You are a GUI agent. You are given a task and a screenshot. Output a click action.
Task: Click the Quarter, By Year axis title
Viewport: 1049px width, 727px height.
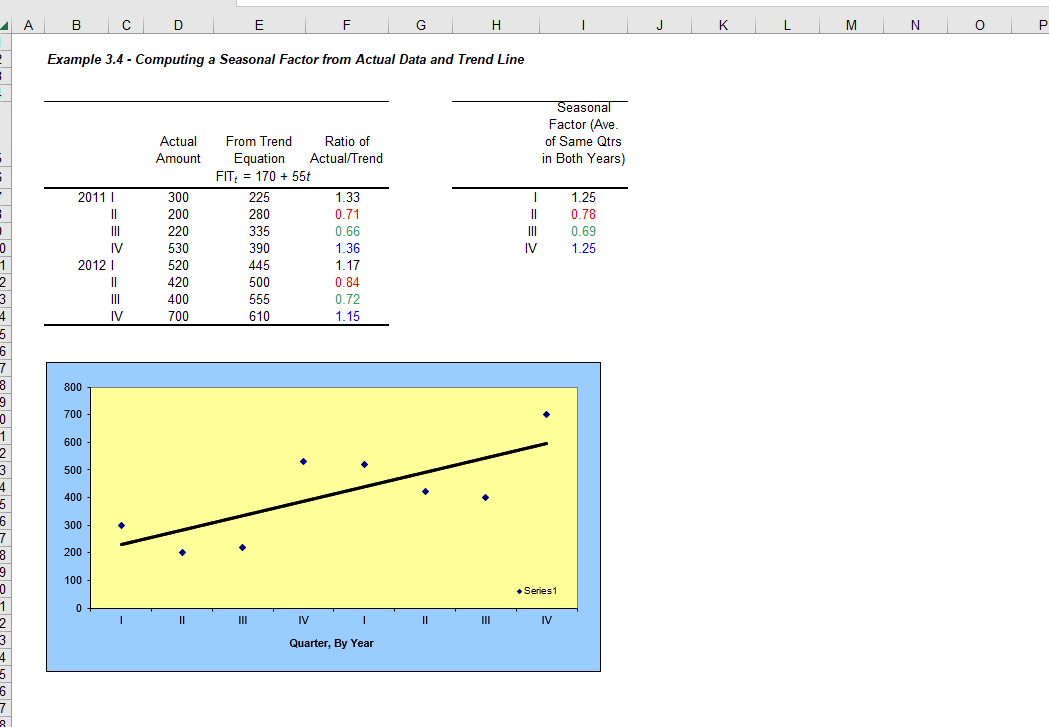[x=331, y=643]
